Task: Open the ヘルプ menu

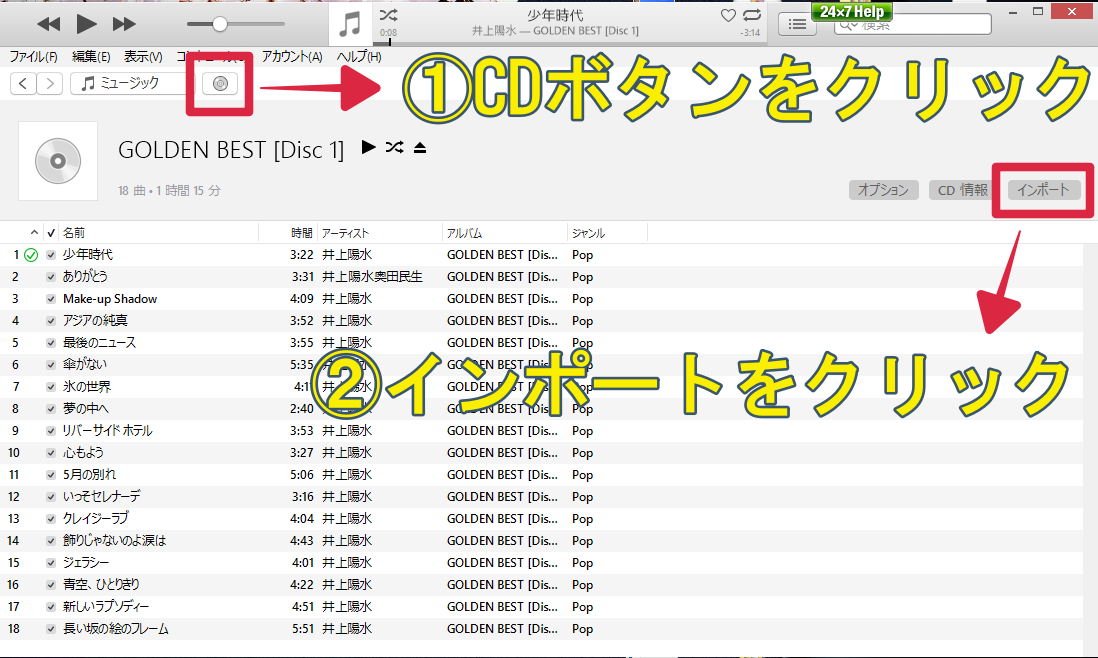Action: click(x=357, y=56)
